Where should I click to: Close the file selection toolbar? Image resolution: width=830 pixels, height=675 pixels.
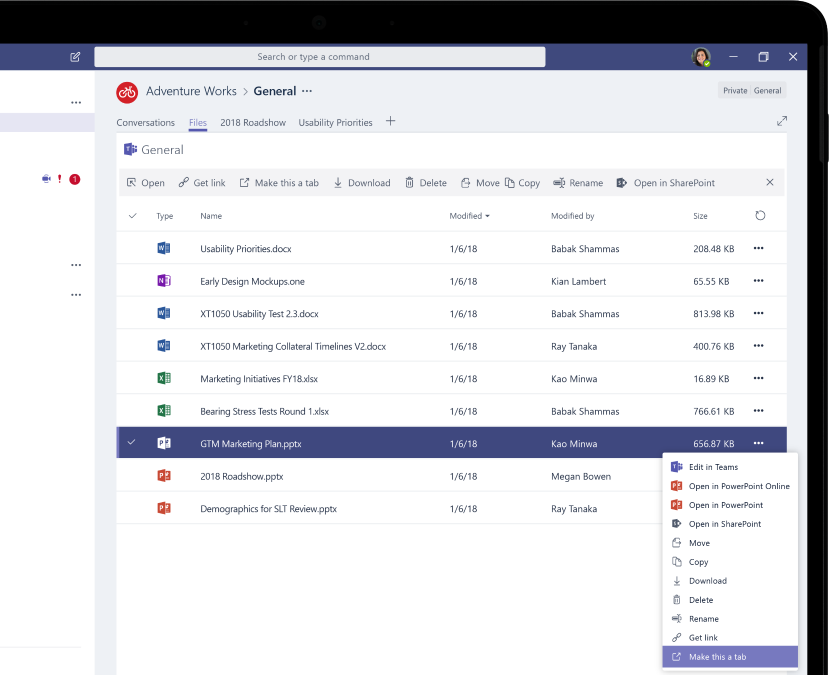[770, 182]
